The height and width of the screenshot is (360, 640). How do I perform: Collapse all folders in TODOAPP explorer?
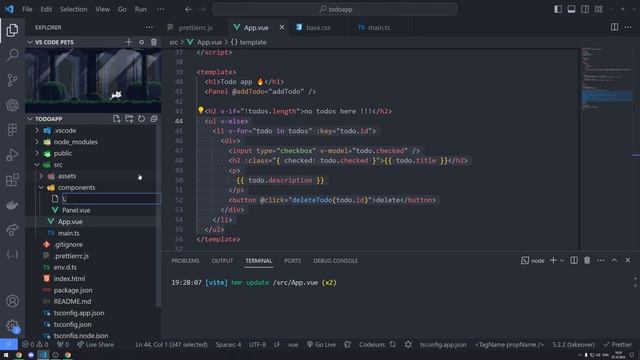tap(154, 119)
